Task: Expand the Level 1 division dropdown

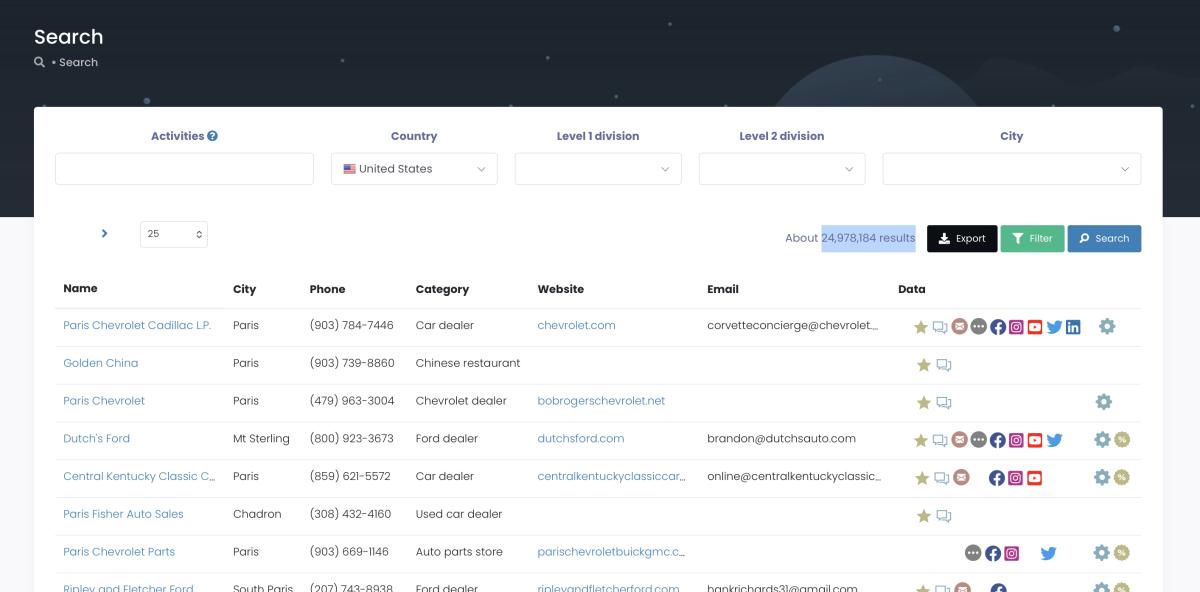Action: click(598, 169)
